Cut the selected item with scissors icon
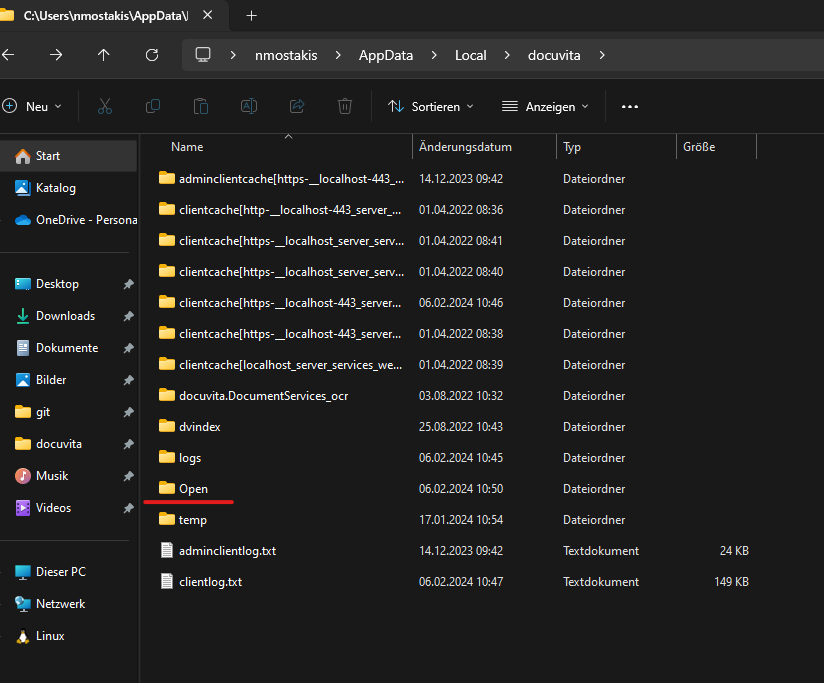 click(104, 106)
